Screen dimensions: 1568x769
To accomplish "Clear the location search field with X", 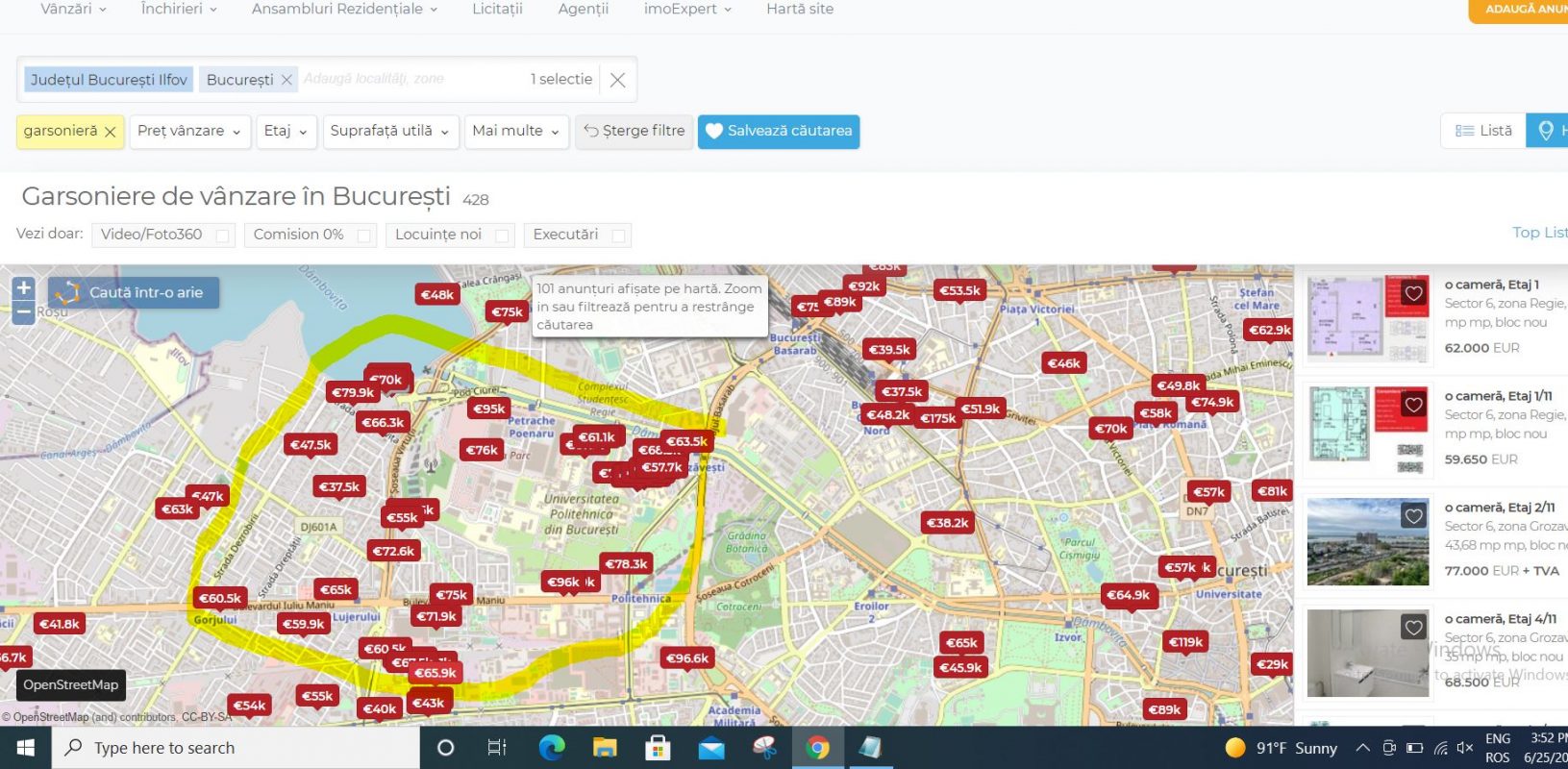I will tap(618, 80).
